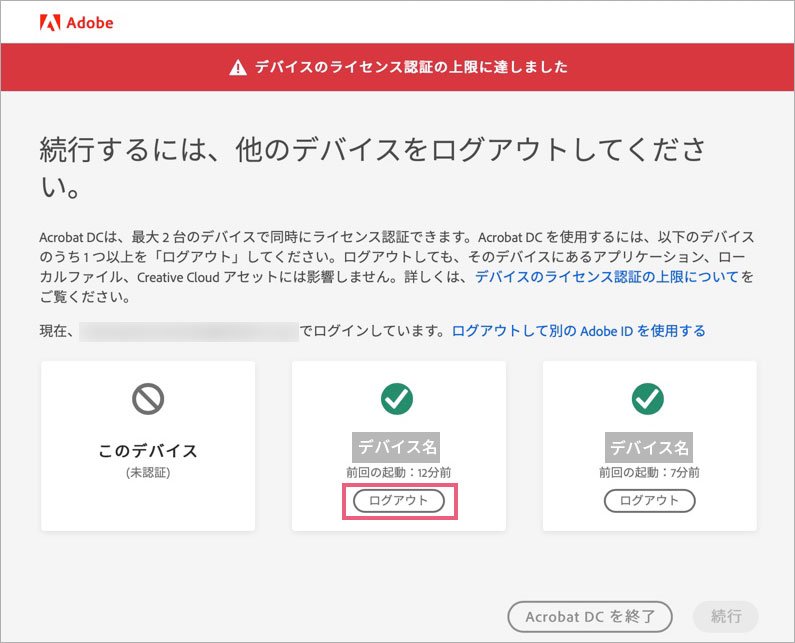Open デバイスのライセンス認証の上限について link

coord(607,277)
